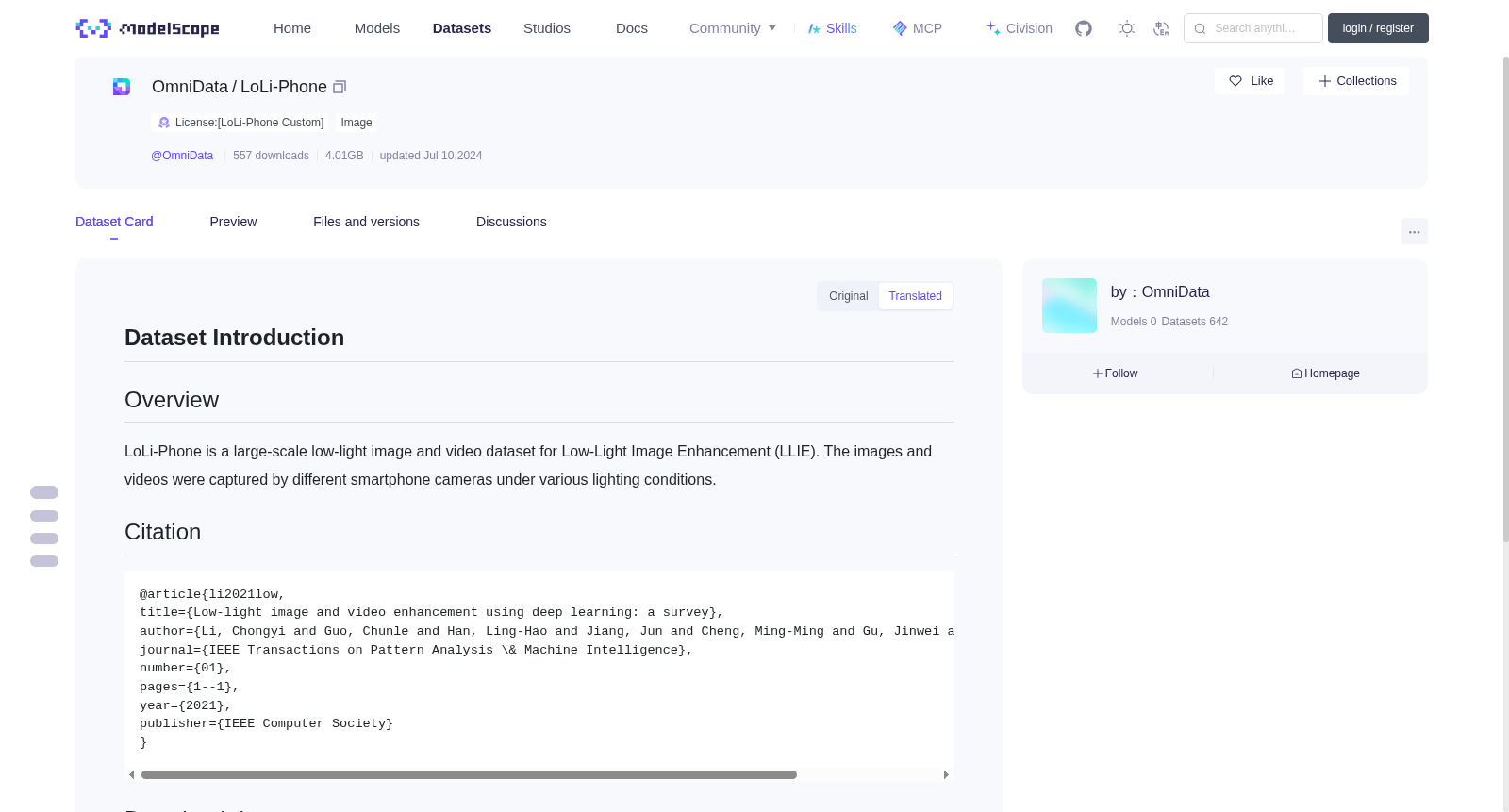Go to the Models nav item
This screenshot has width=1509, height=812.
[377, 28]
